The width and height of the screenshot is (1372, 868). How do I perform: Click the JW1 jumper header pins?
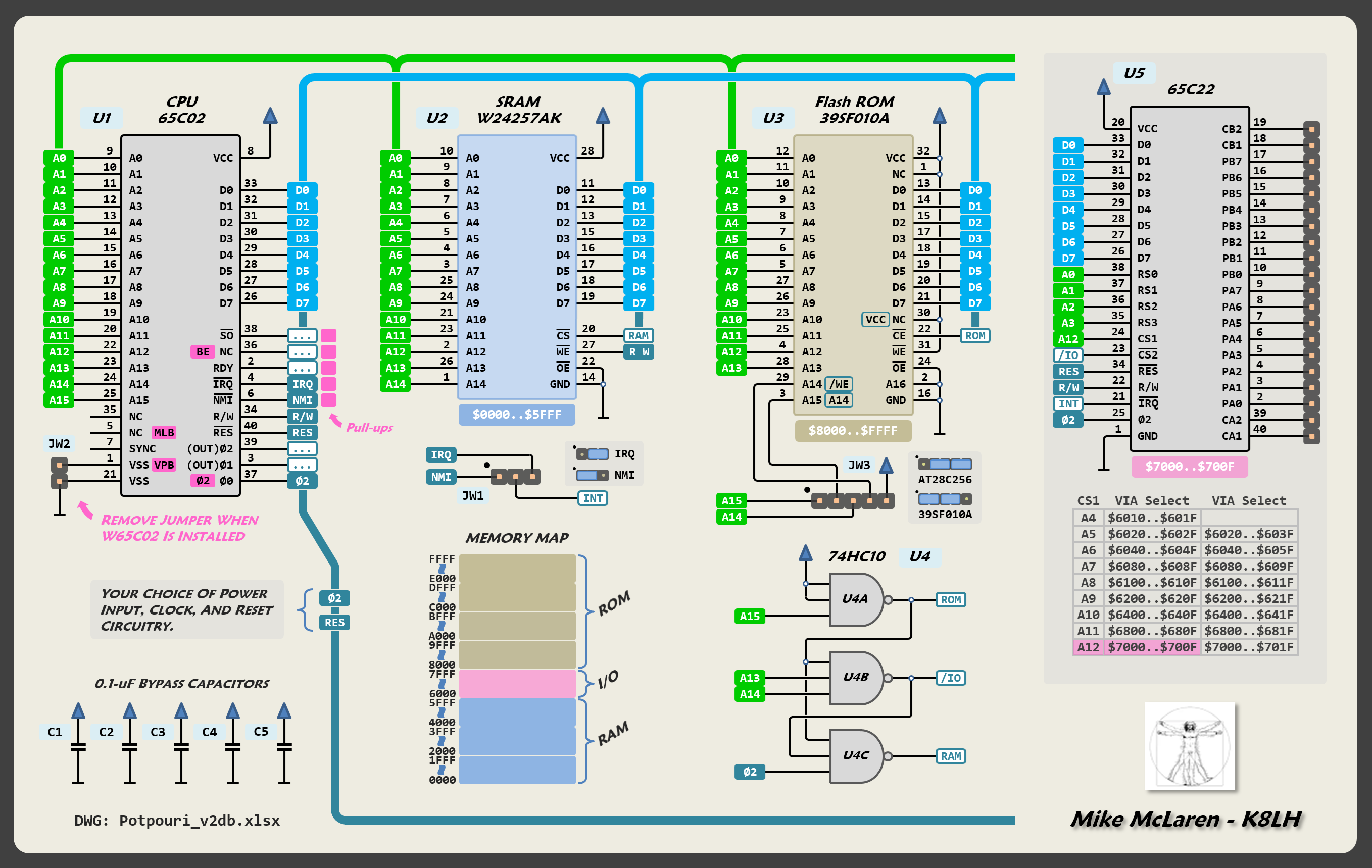[515, 476]
